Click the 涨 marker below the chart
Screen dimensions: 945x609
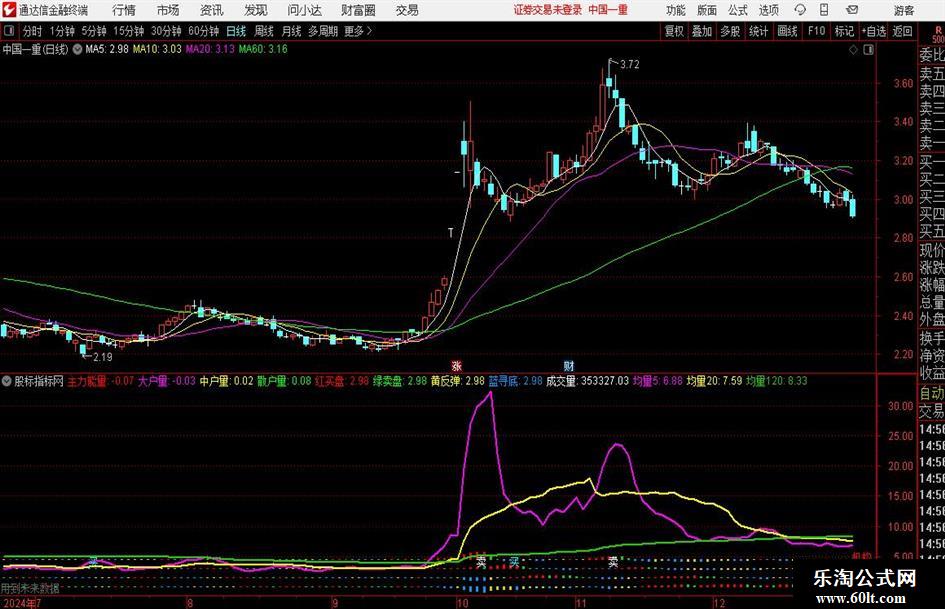[x=457, y=365]
